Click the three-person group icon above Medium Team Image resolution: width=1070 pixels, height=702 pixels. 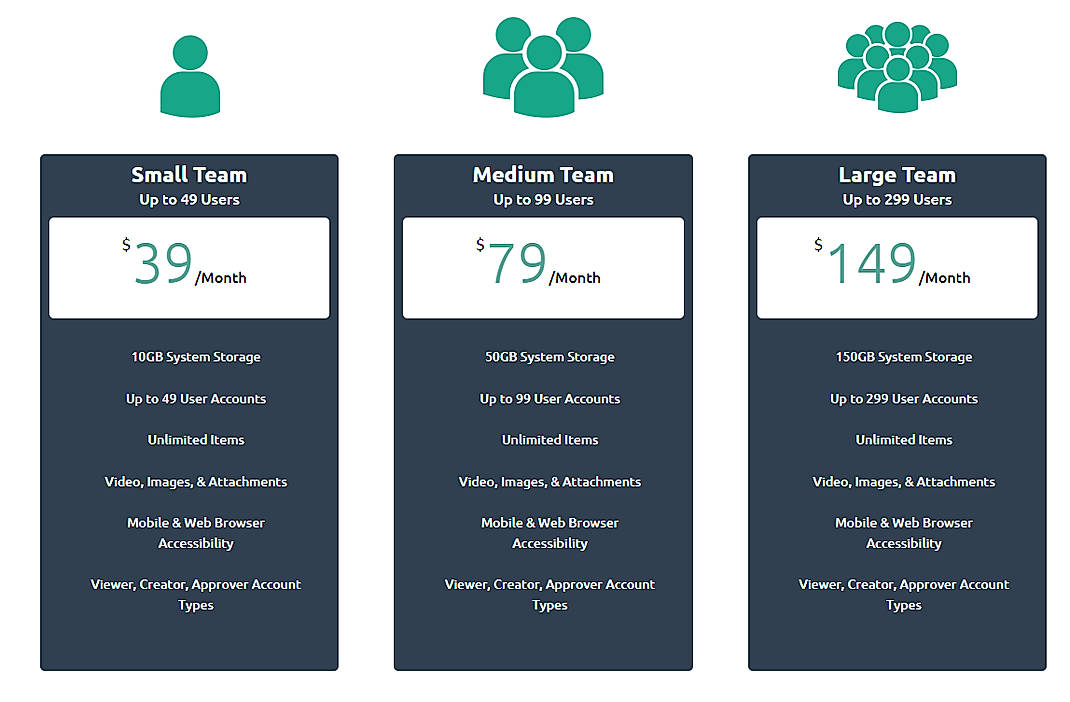tap(543, 67)
